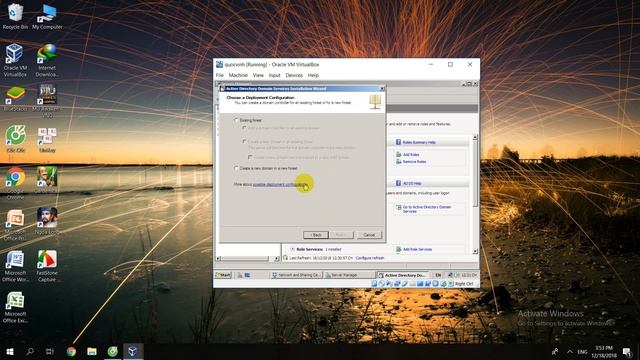The image size is (640, 360).
Task: Select the Microsoft Office PowerPoint desktop icon
Action: coord(15,224)
